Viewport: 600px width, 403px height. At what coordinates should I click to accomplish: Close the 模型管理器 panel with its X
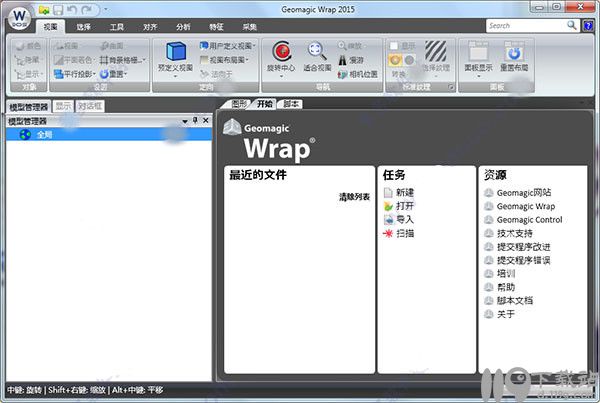point(206,121)
